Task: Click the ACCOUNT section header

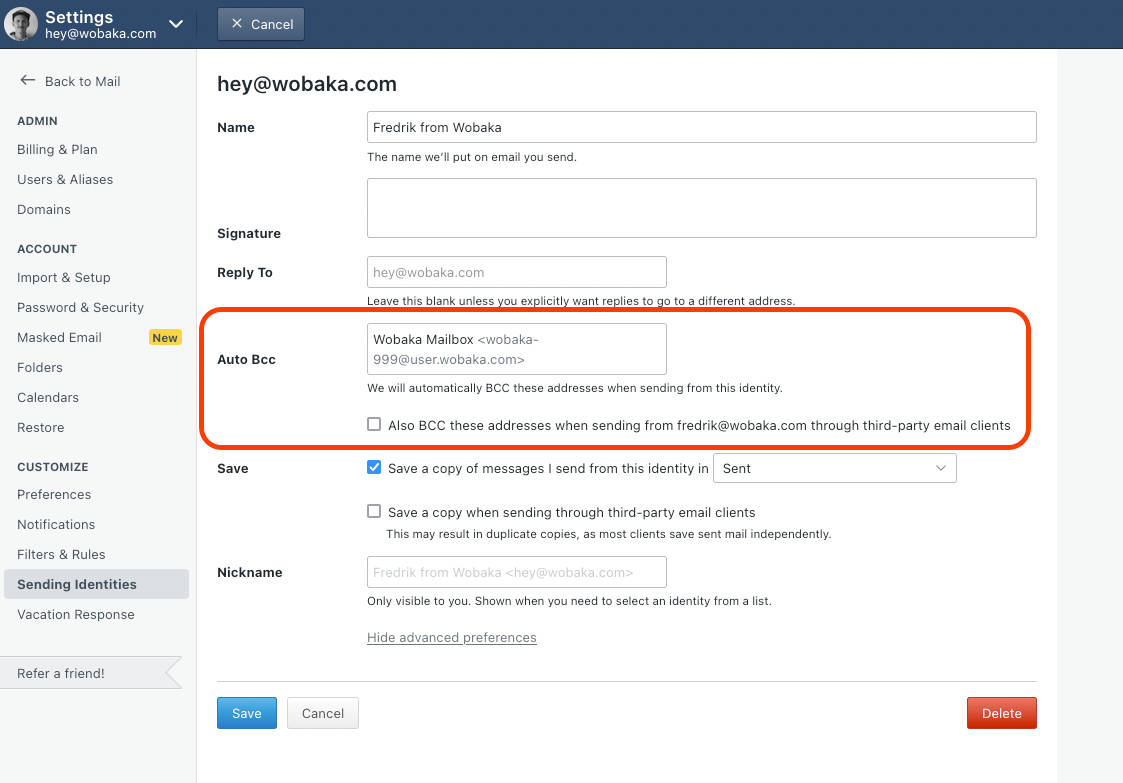Action: 47,249
